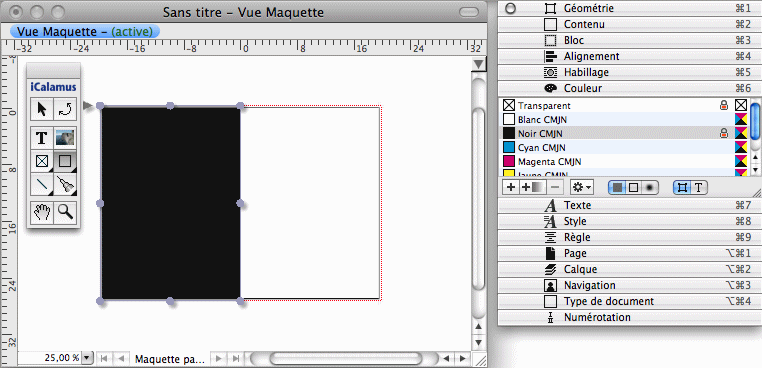Remove color with the minus button

(556, 187)
